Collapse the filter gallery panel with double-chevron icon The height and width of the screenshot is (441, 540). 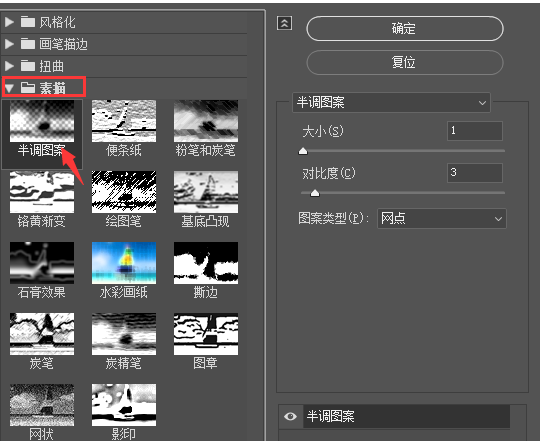point(284,23)
